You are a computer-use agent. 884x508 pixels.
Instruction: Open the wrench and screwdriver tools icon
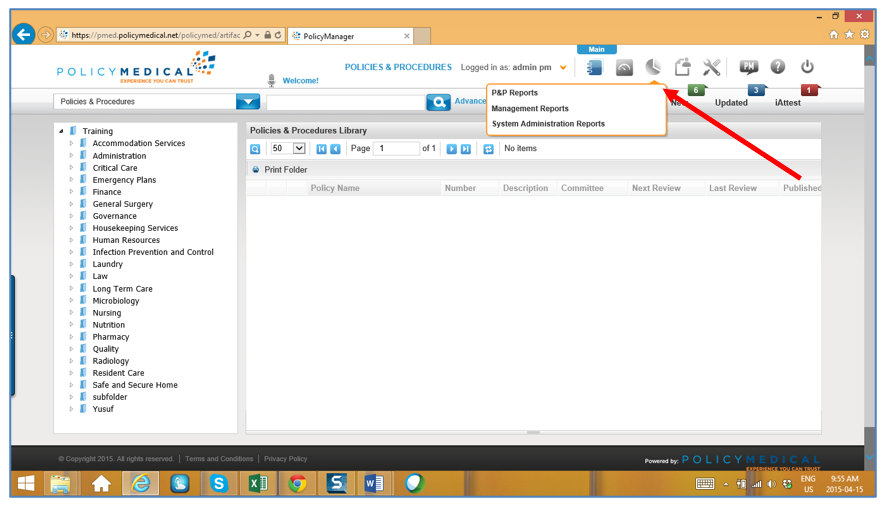711,68
